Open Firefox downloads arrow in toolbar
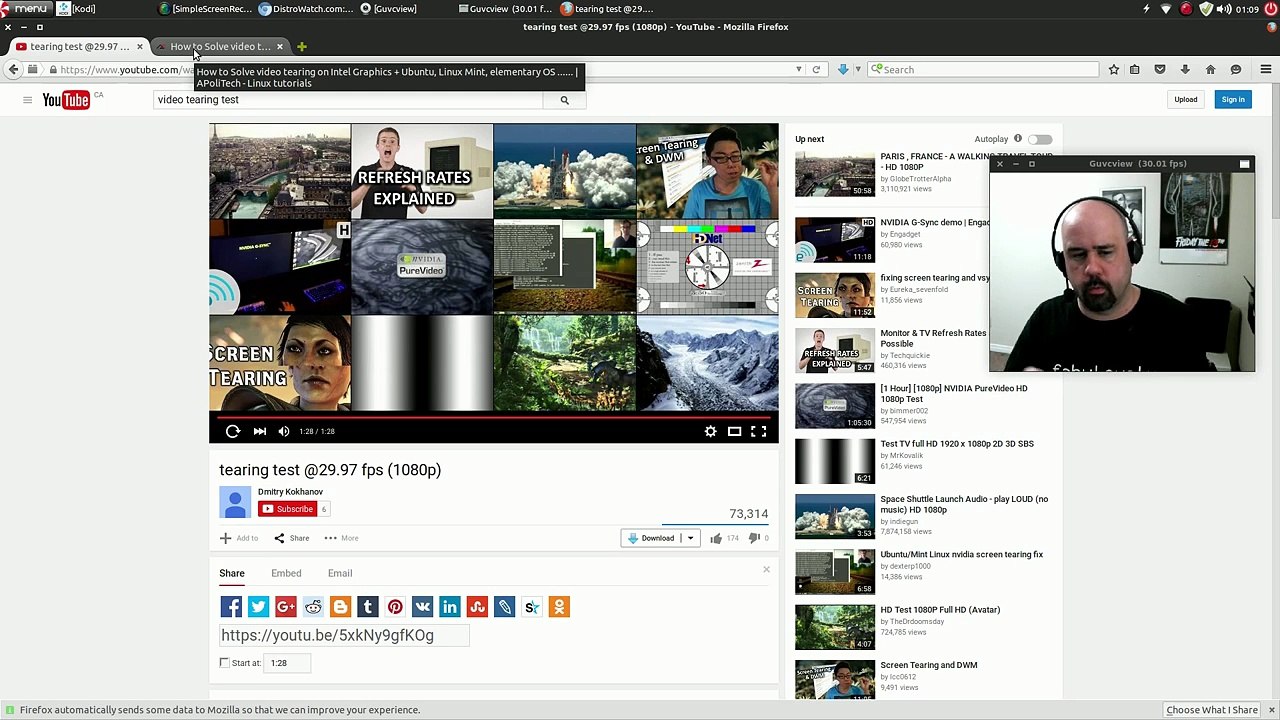The height and width of the screenshot is (720, 1280). tap(1185, 69)
